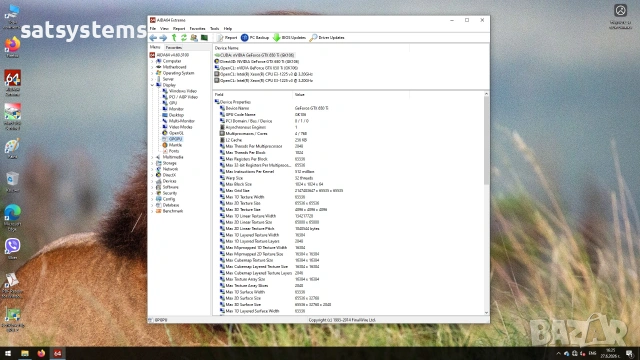Open the Favorites menu
The height and width of the screenshot is (360, 640).
(x=197, y=29)
